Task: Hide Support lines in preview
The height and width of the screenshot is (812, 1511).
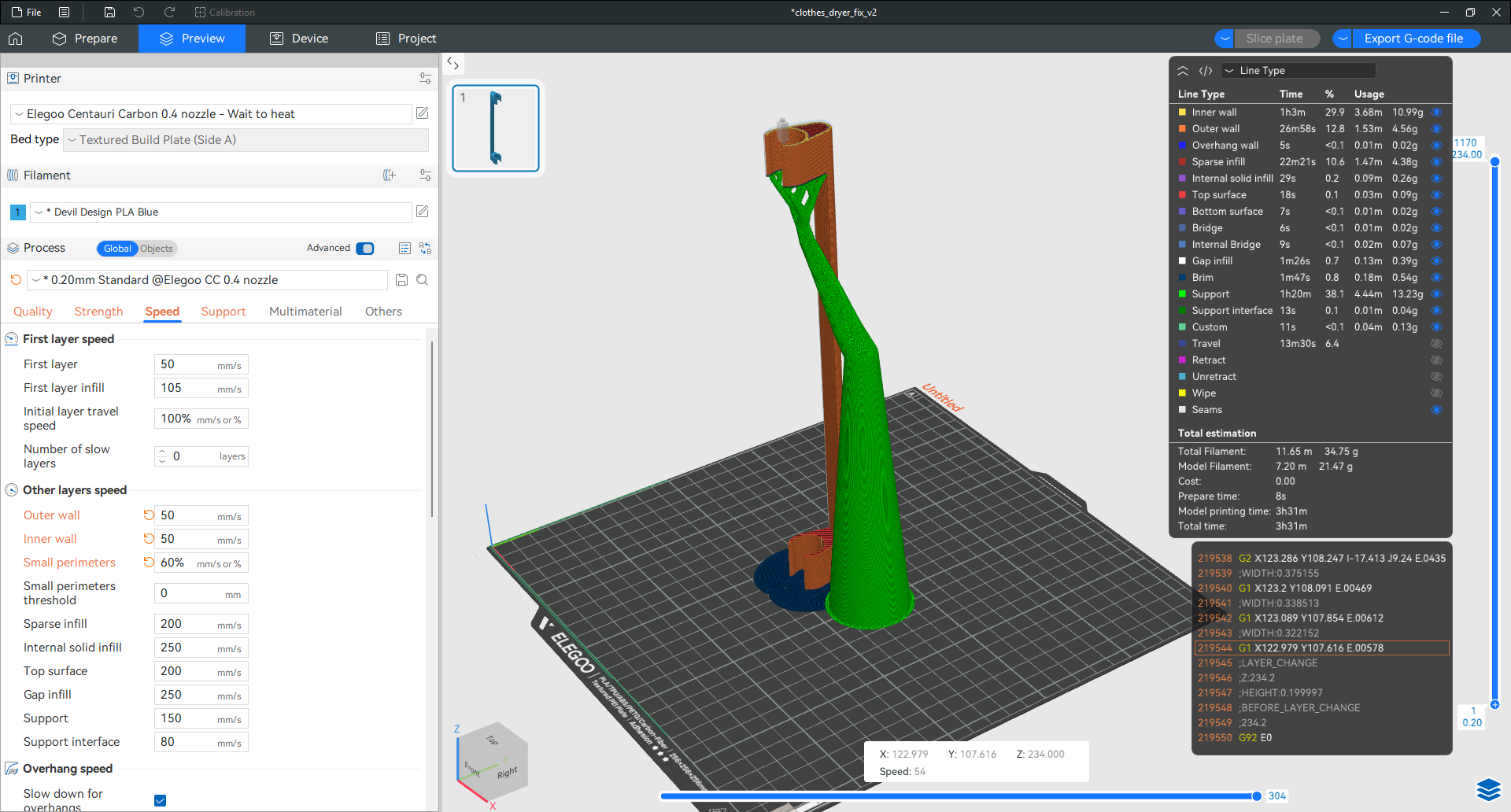Action: [1436, 294]
